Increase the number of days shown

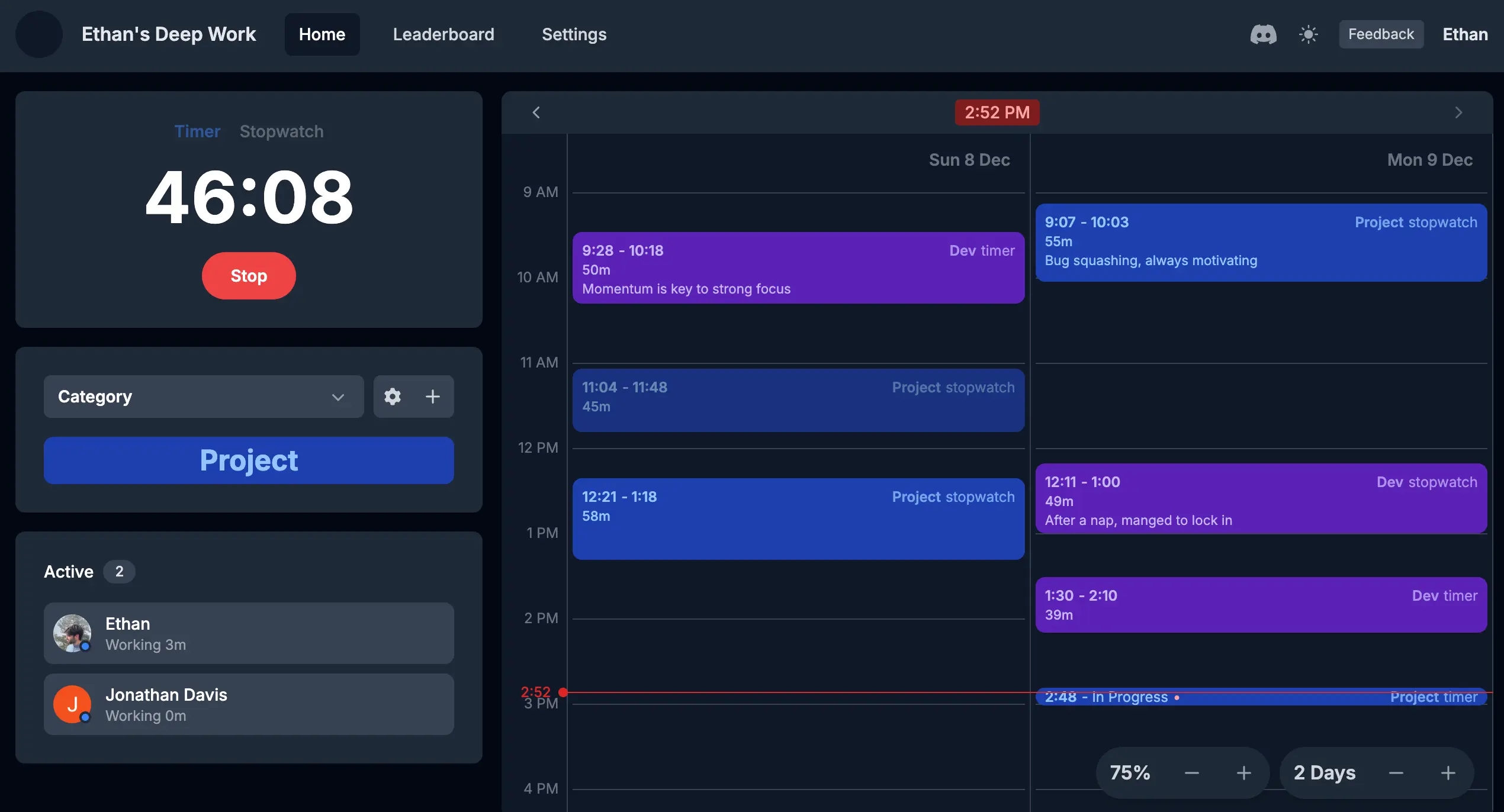[1448, 773]
